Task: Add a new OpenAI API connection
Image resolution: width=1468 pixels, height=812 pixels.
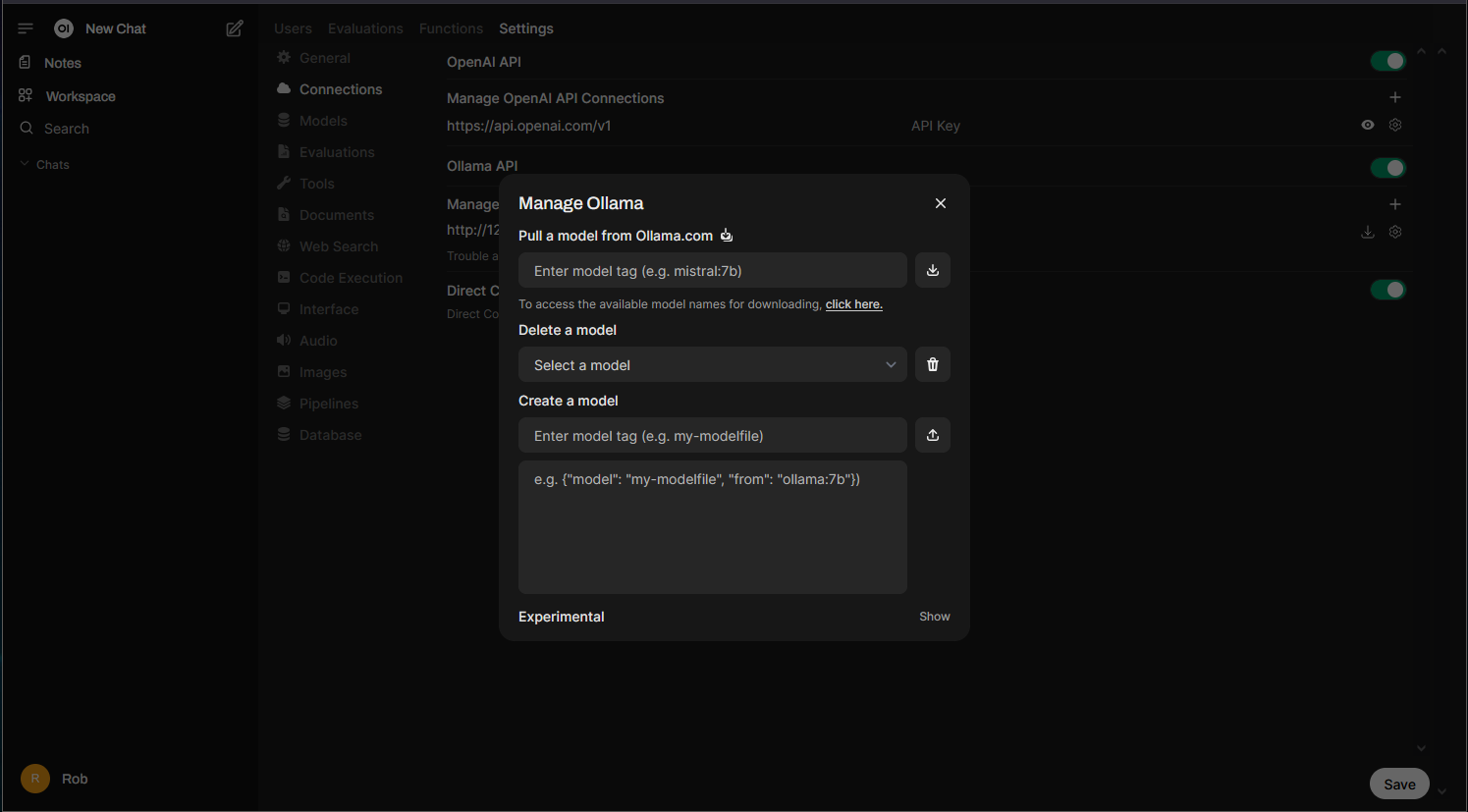Action: click(x=1395, y=97)
